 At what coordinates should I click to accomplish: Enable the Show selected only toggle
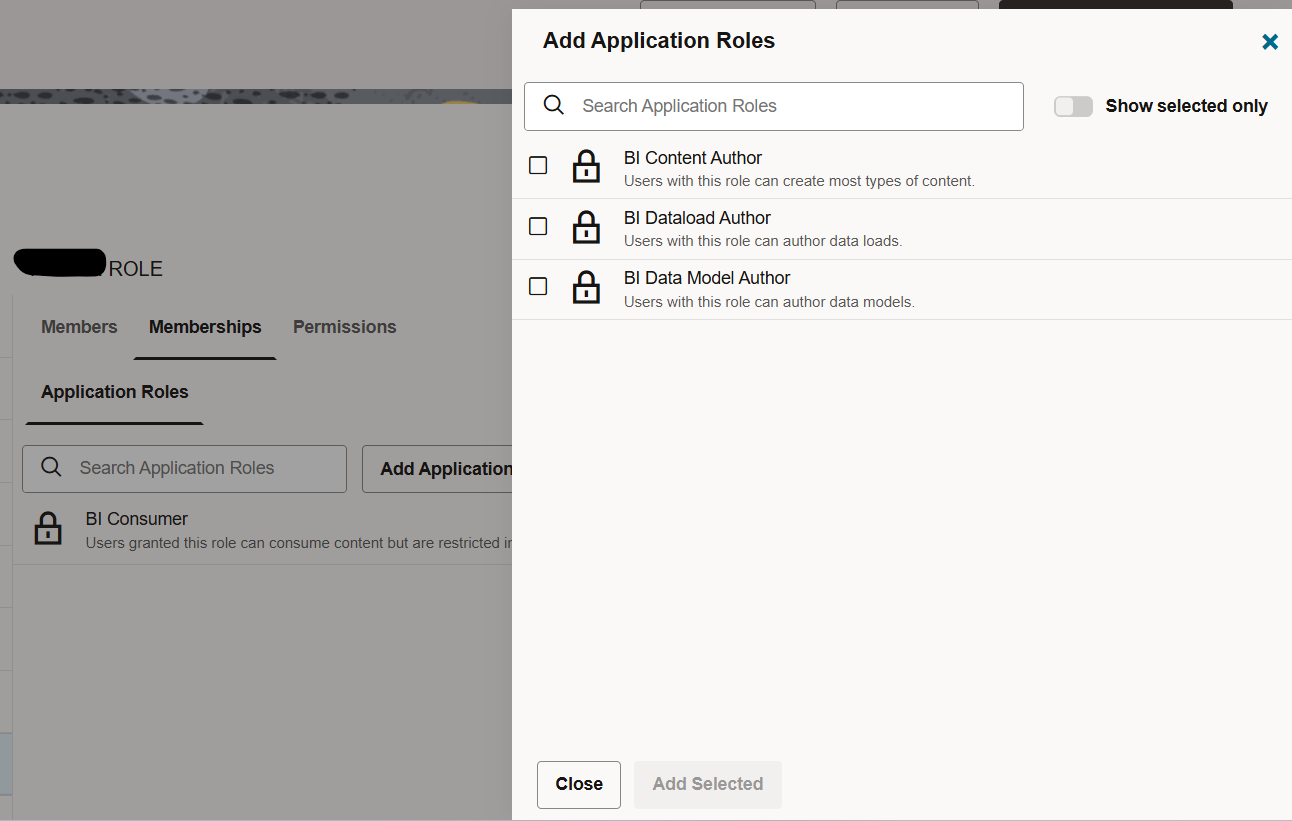click(1074, 106)
